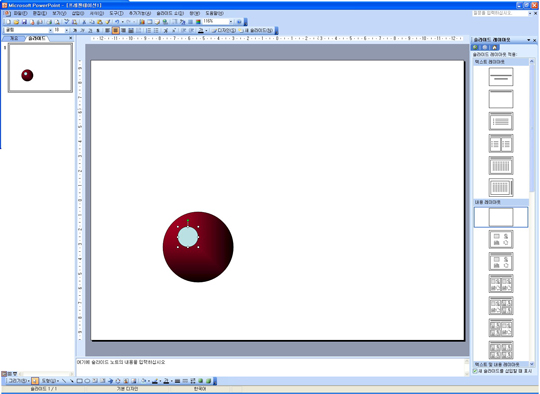Click the question input box
Viewport: 540px width, 394px height.
click(500, 13)
